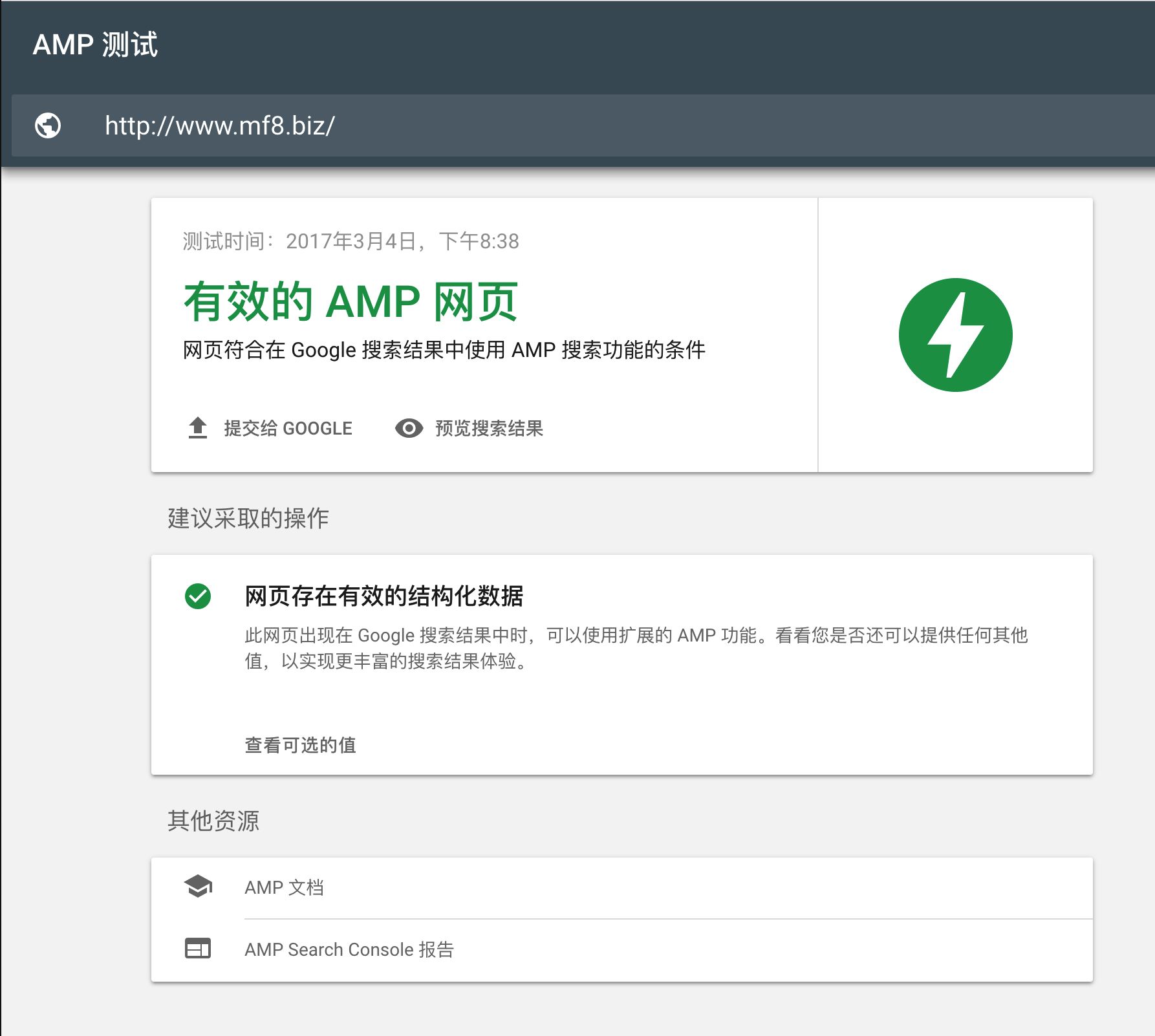
Task: Click the graduation cap icon for AMP 文档
Action: (x=198, y=887)
